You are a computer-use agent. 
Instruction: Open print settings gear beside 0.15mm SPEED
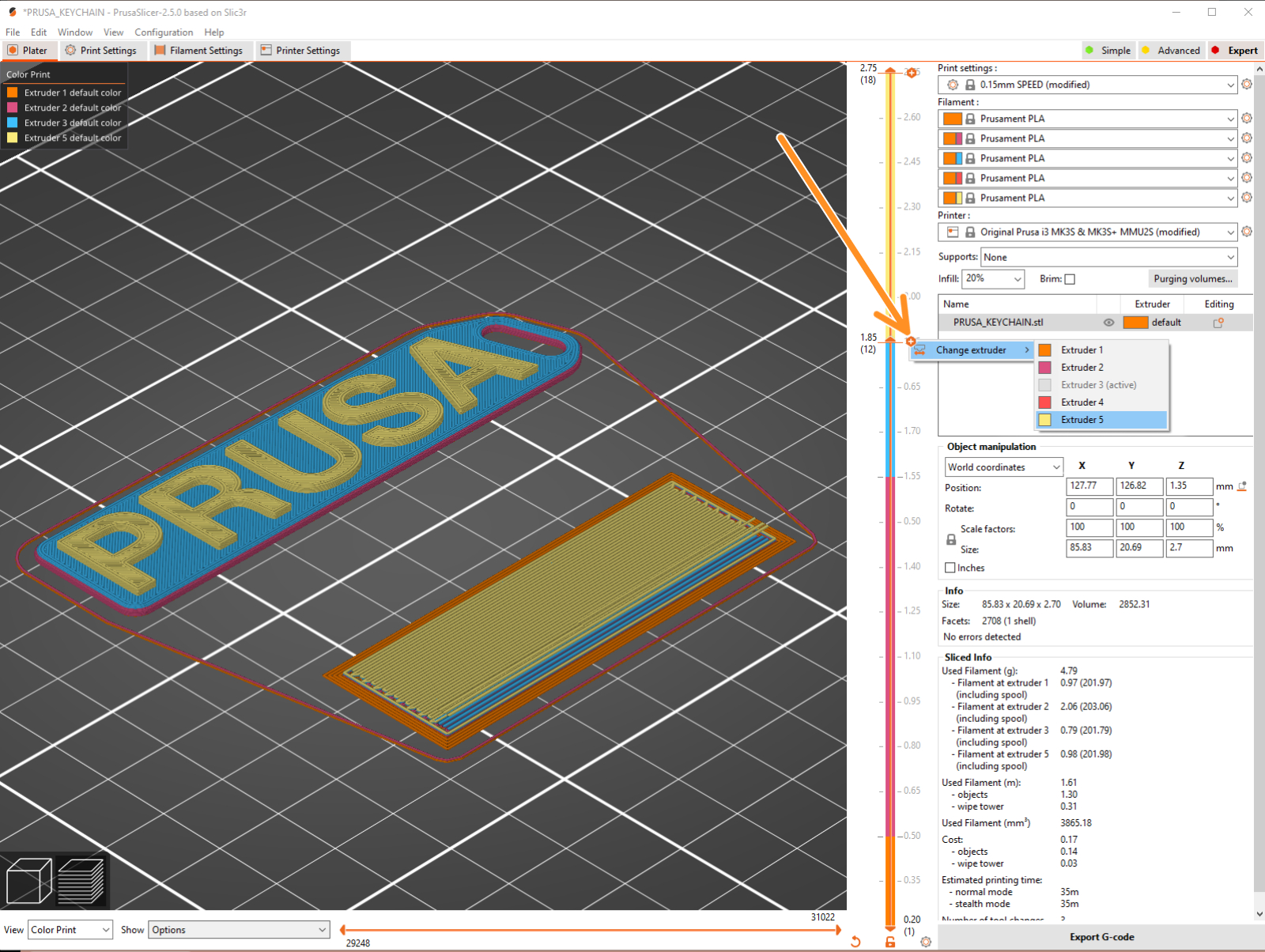1247,85
